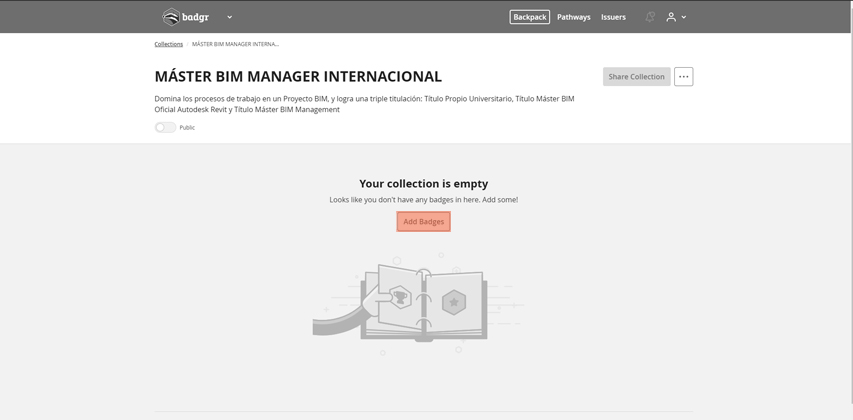Image resolution: width=853 pixels, height=420 pixels.
Task: Click the Badgr logo in the header
Action: (186, 17)
